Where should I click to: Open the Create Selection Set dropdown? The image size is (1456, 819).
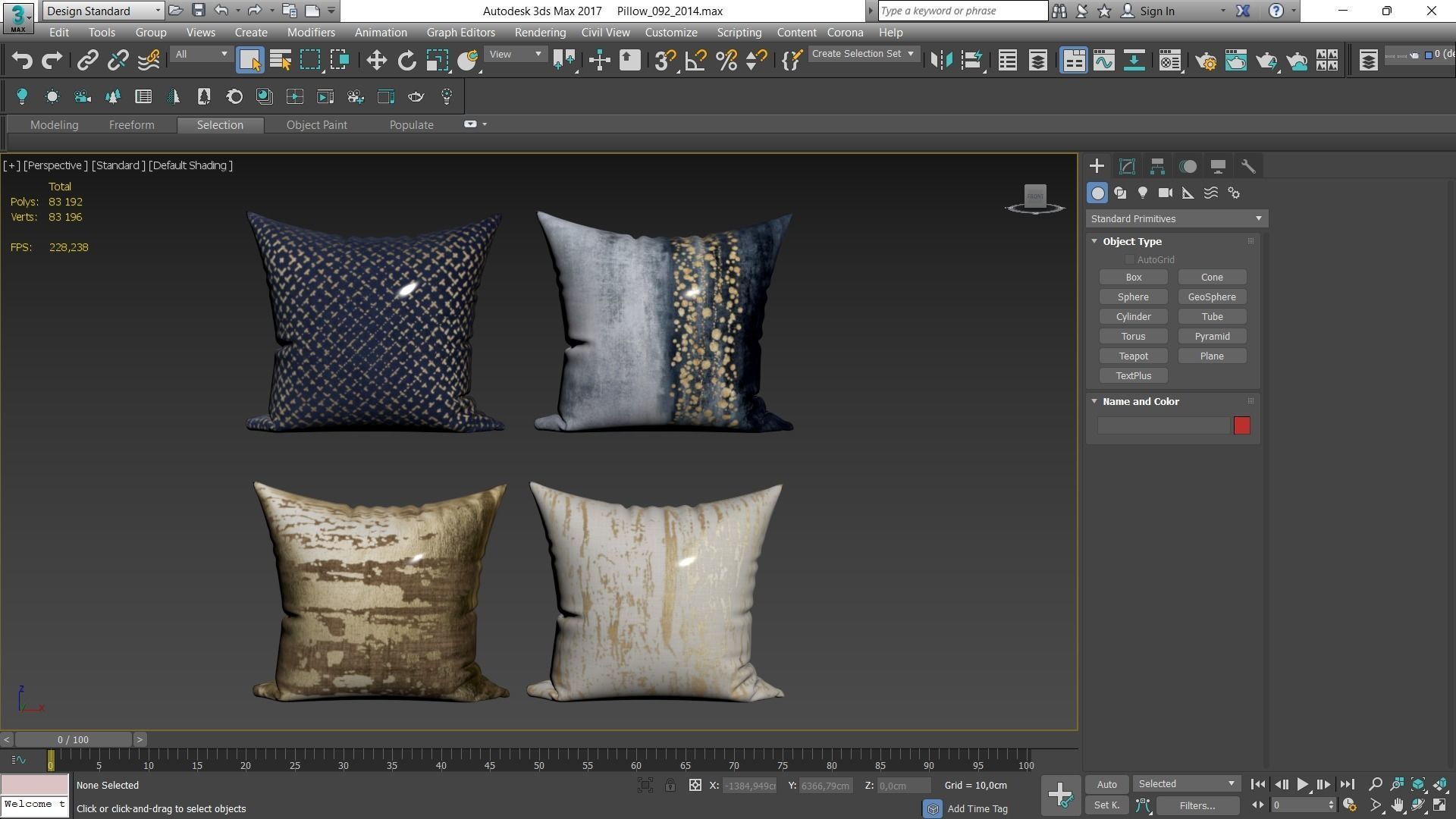click(863, 54)
